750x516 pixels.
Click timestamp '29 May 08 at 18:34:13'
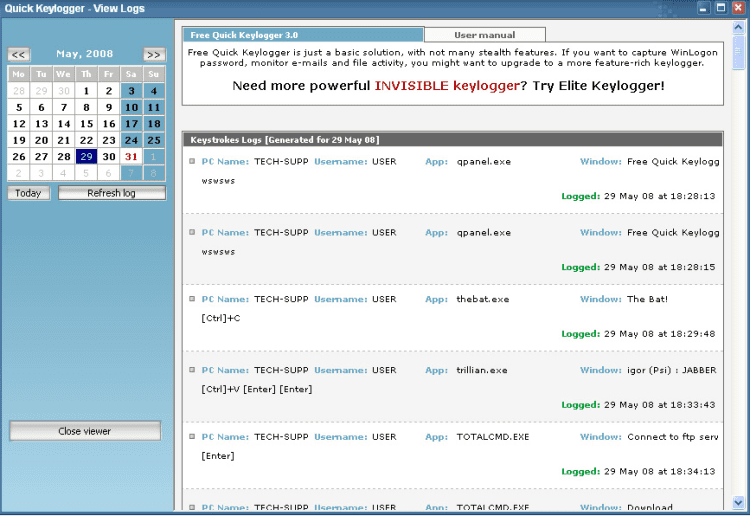click(660, 472)
